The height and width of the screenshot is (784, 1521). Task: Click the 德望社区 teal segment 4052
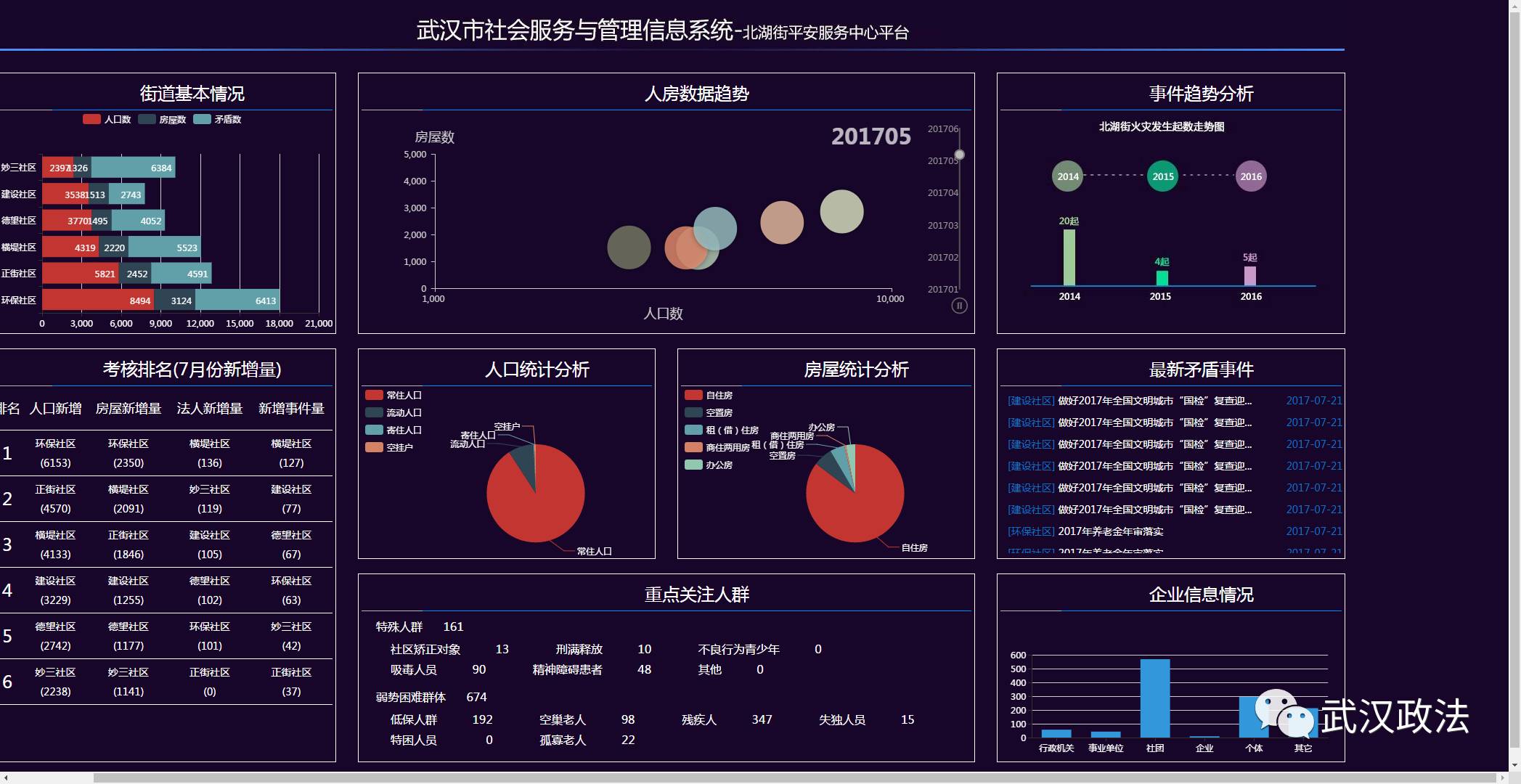(x=138, y=221)
